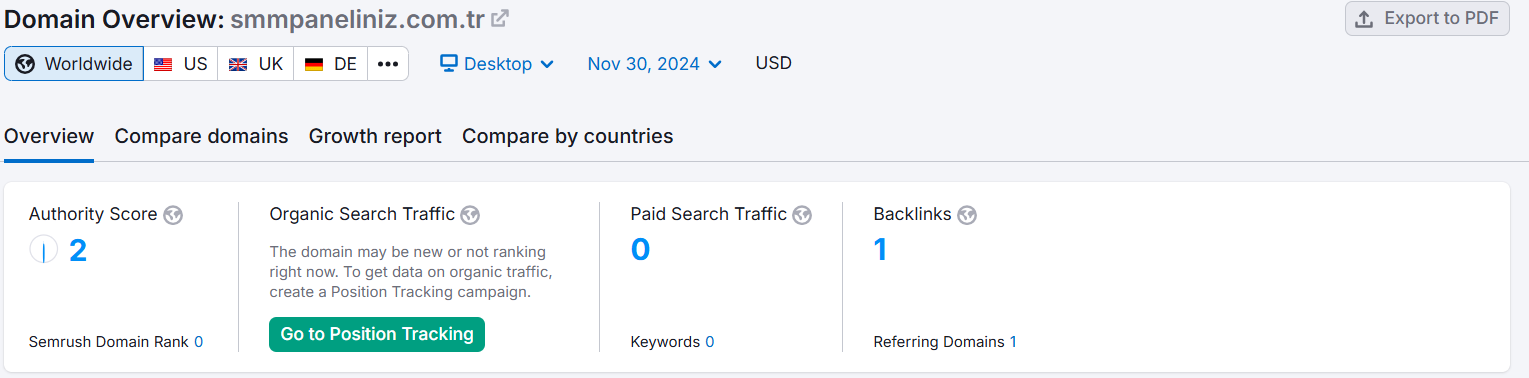
Task: Click the Domain Overview title text
Action: [114, 19]
